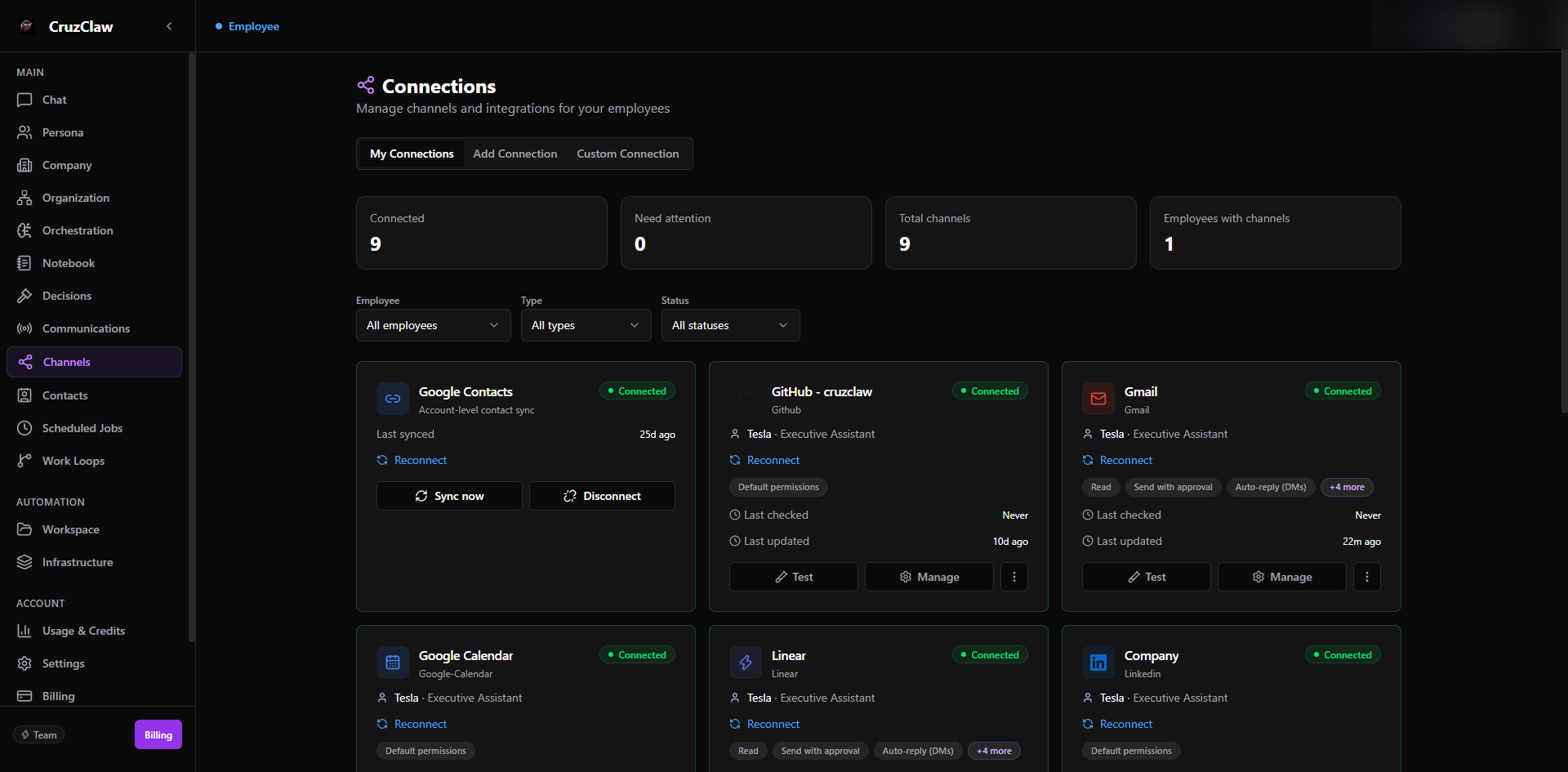Expand +4 more permissions on Linear
This screenshot has width=1568, height=772.
(994, 751)
